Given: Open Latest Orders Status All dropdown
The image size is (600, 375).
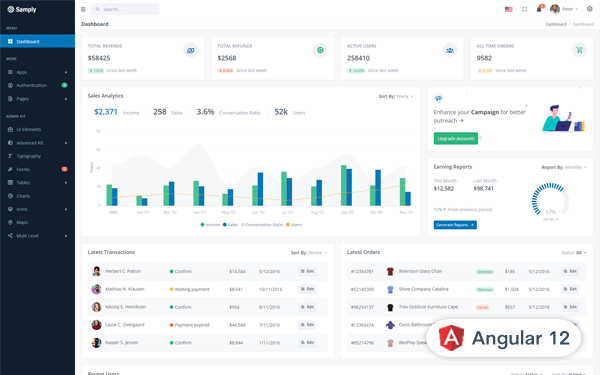Looking at the screenshot, I should pos(574,253).
